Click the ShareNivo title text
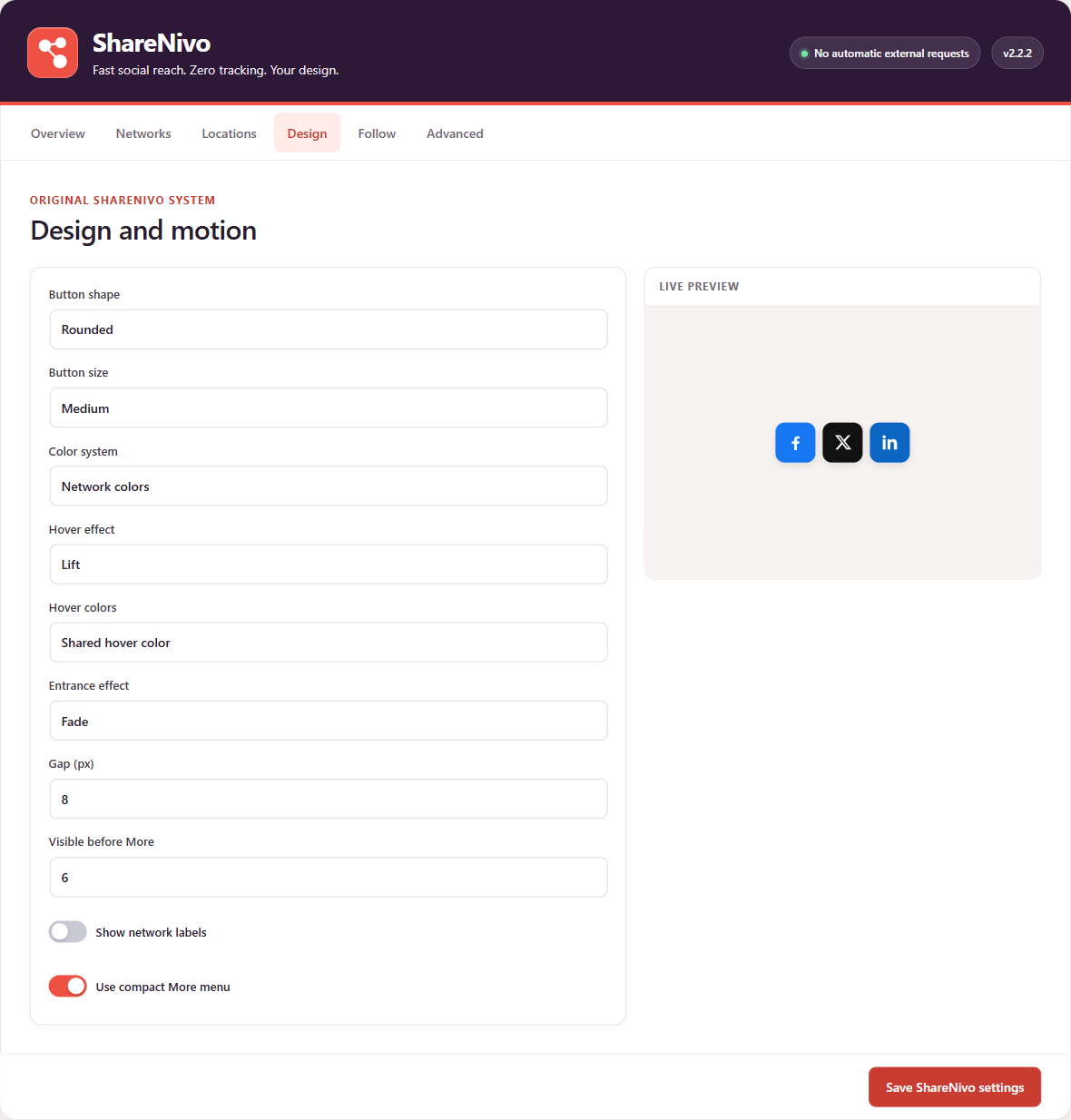 point(152,43)
